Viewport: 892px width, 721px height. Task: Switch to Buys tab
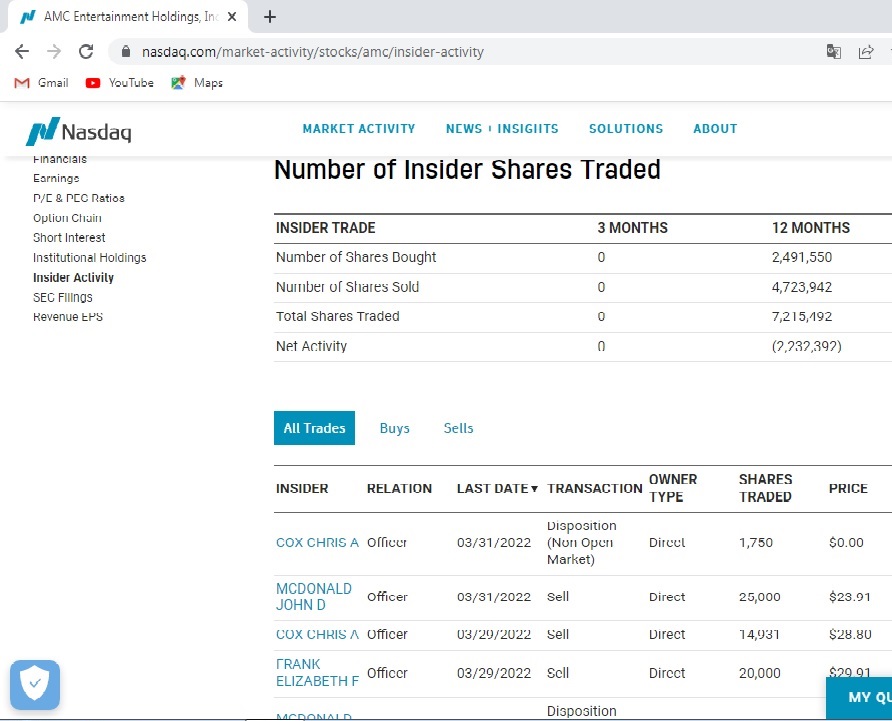394,428
